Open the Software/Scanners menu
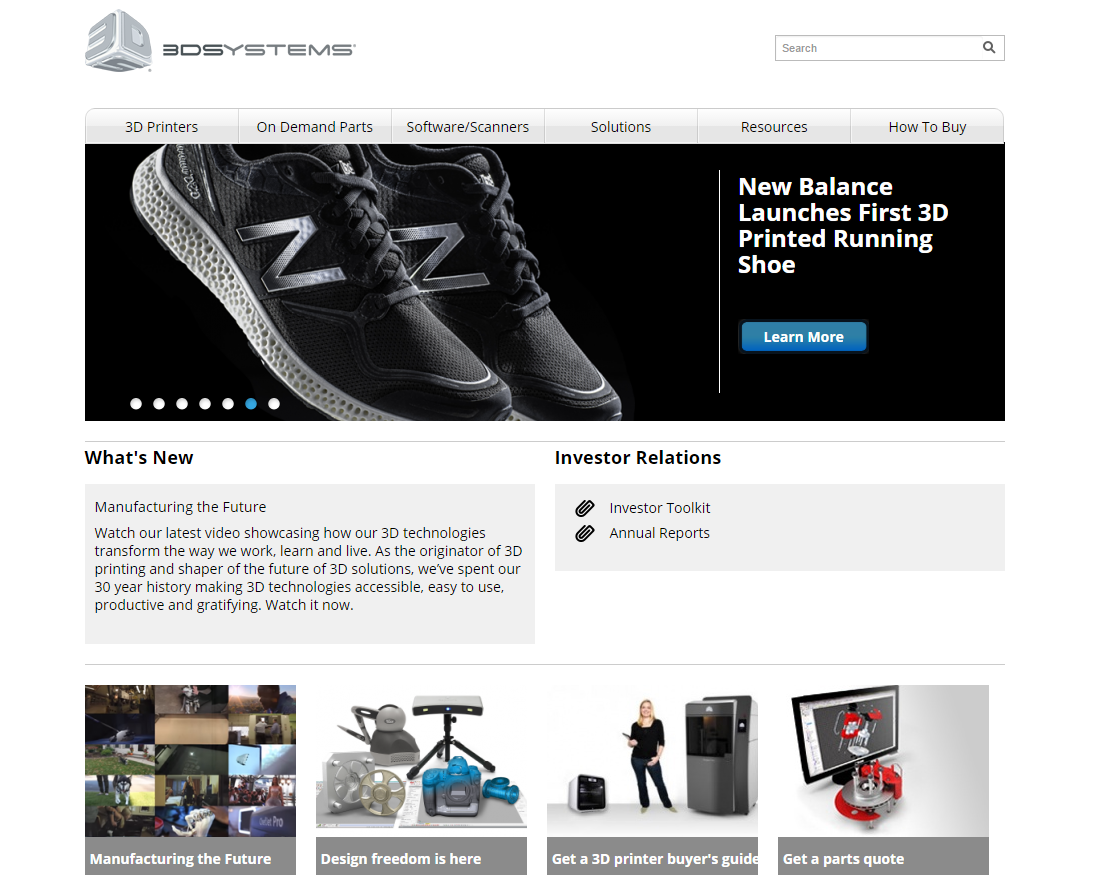 [467, 127]
